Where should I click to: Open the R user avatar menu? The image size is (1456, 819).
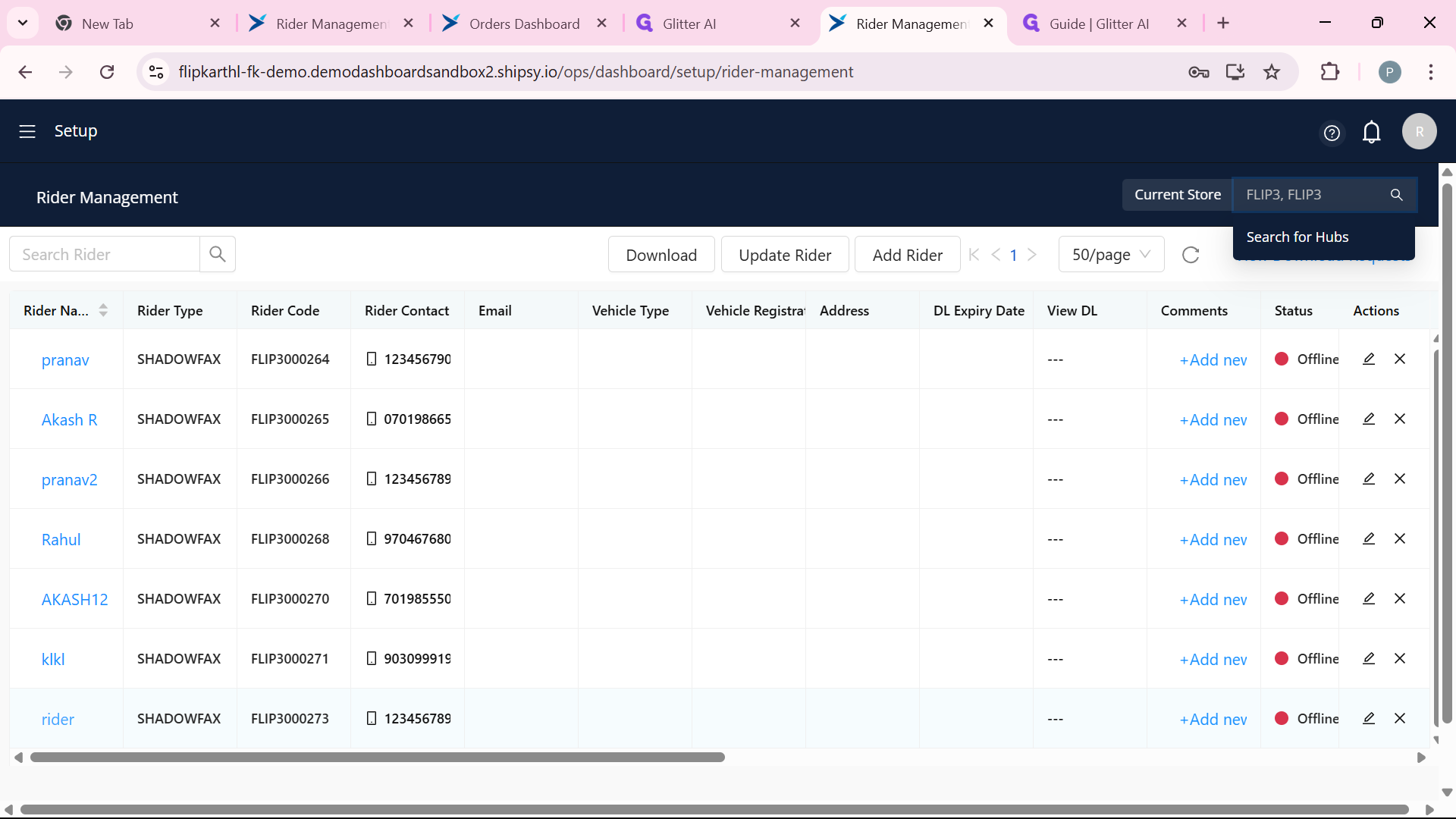tap(1419, 131)
